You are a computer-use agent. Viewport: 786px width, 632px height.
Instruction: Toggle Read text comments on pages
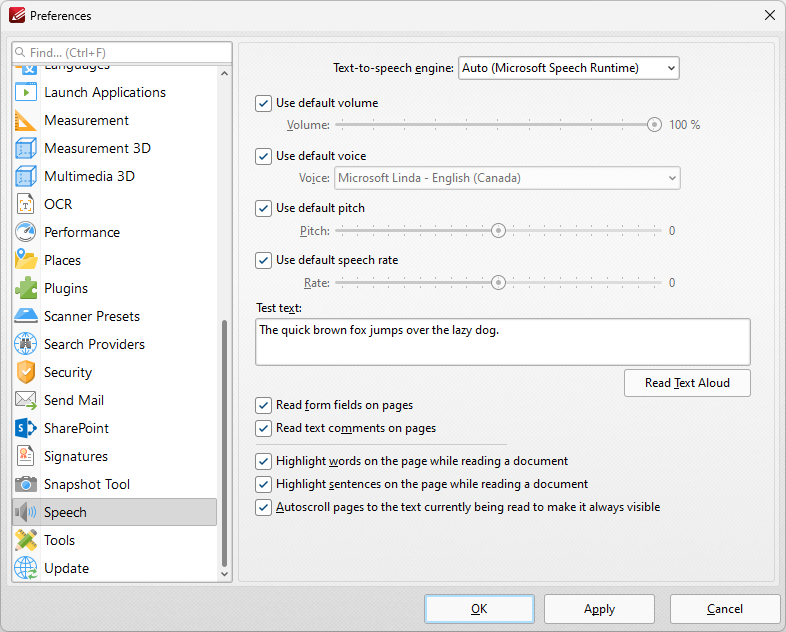click(263, 428)
